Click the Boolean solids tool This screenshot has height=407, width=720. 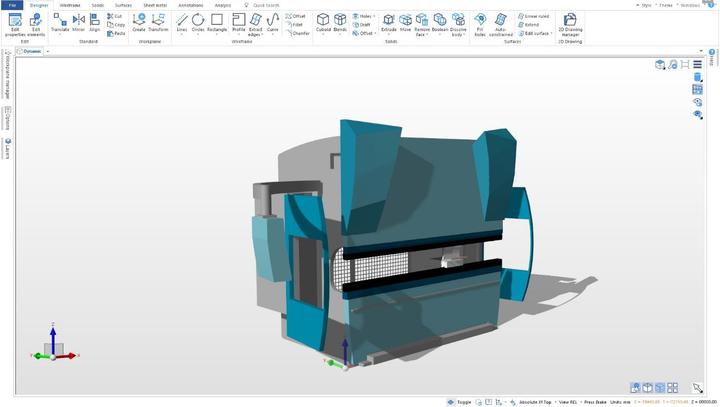pos(440,22)
